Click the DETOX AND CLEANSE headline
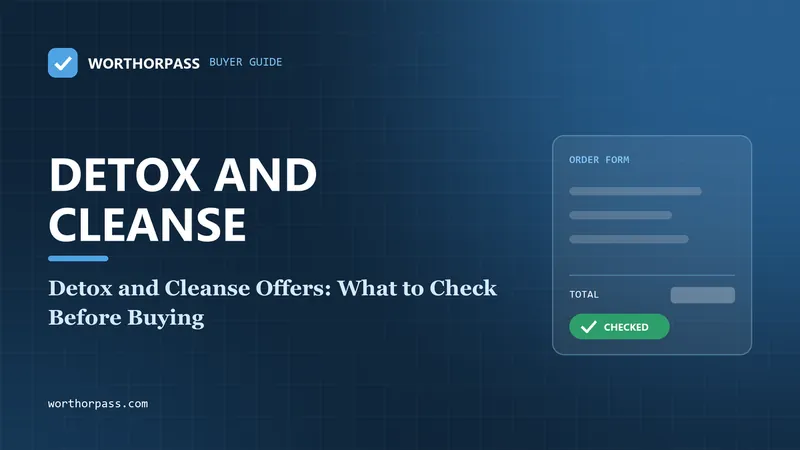 click(x=183, y=199)
